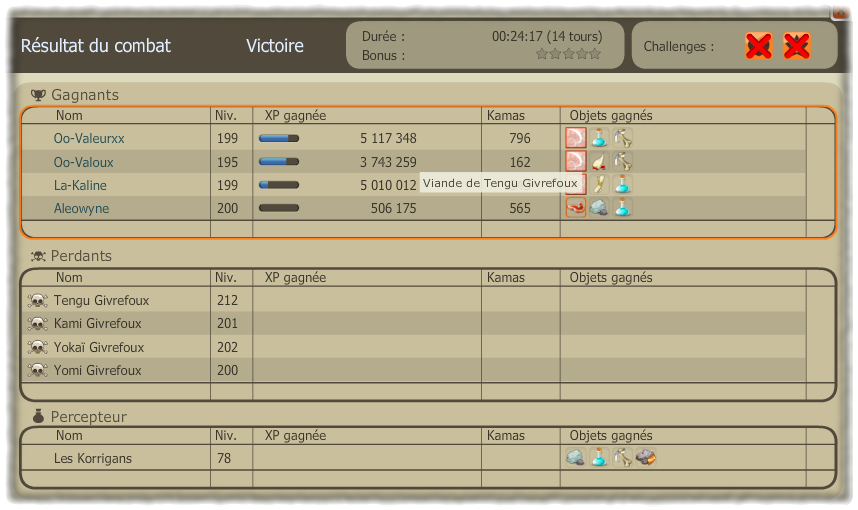Click the XP value 5 010 012
Screen dimensions: 858x510
(x=388, y=186)
